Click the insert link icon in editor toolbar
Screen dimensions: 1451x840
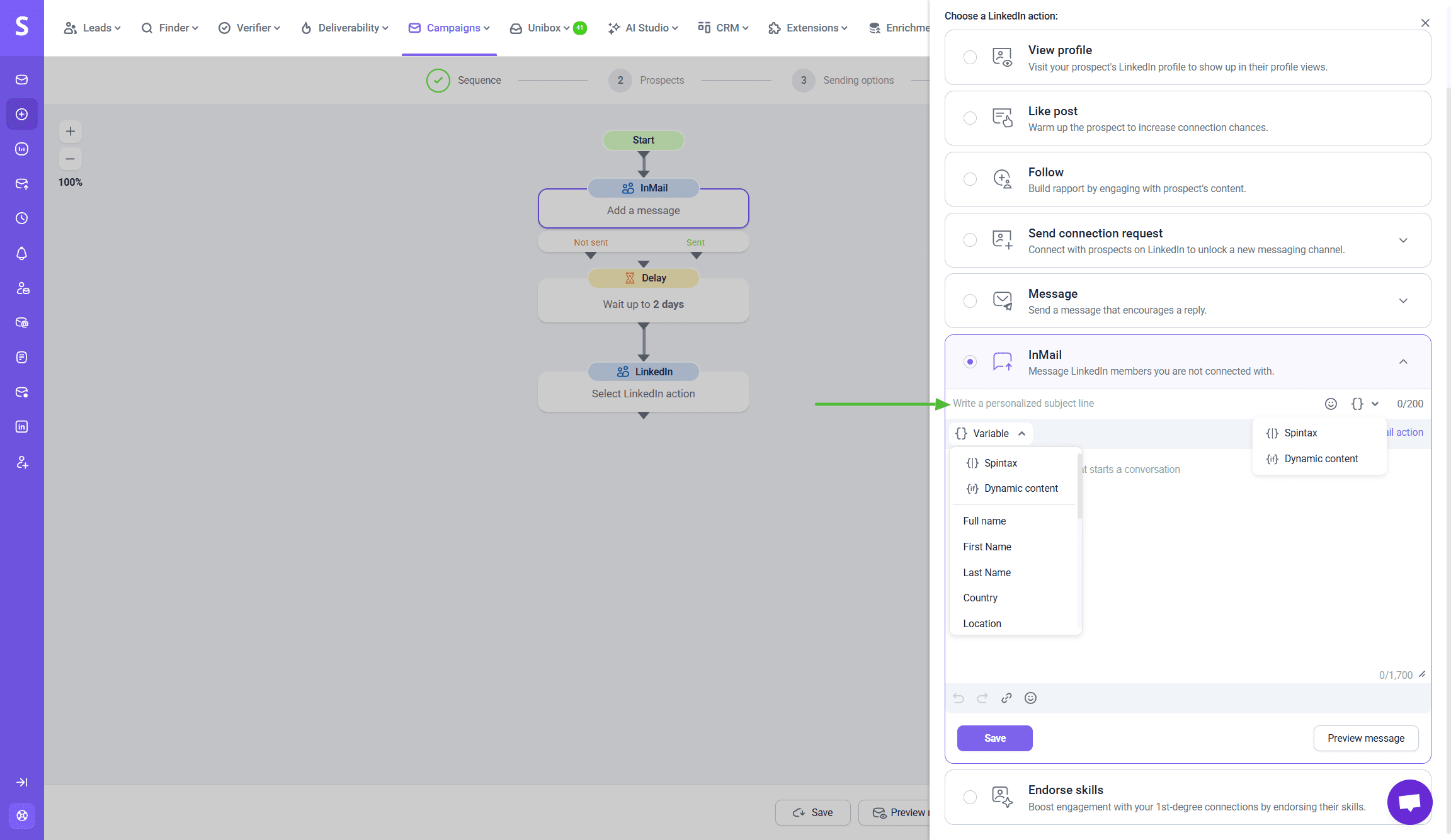tap(1006, 698)
